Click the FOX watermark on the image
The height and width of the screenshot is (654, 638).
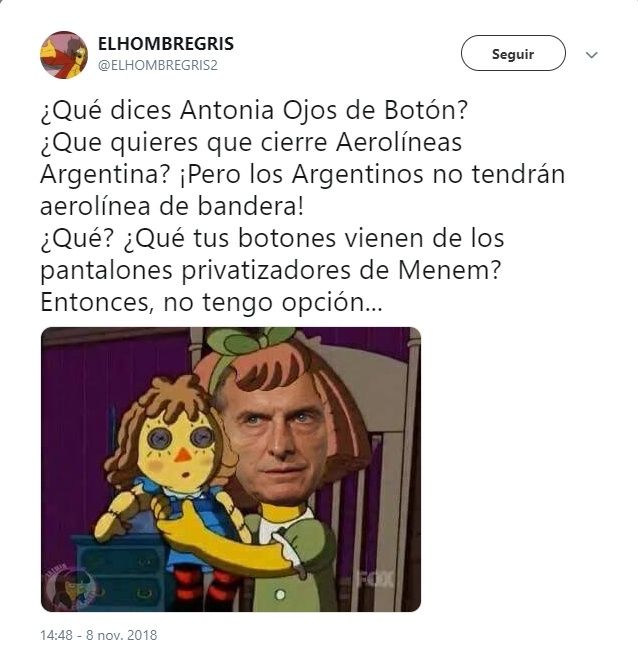[377, 580]
